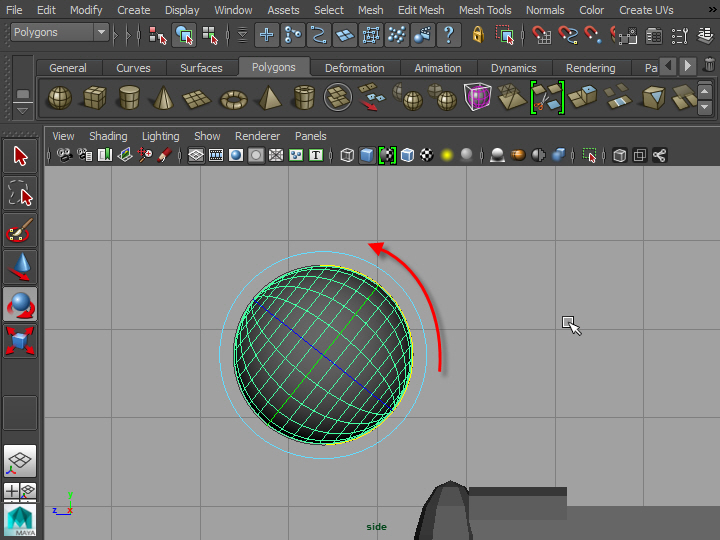Open the panel Shading menu
This screenshot has height=540, width=720.
point(108,136)
